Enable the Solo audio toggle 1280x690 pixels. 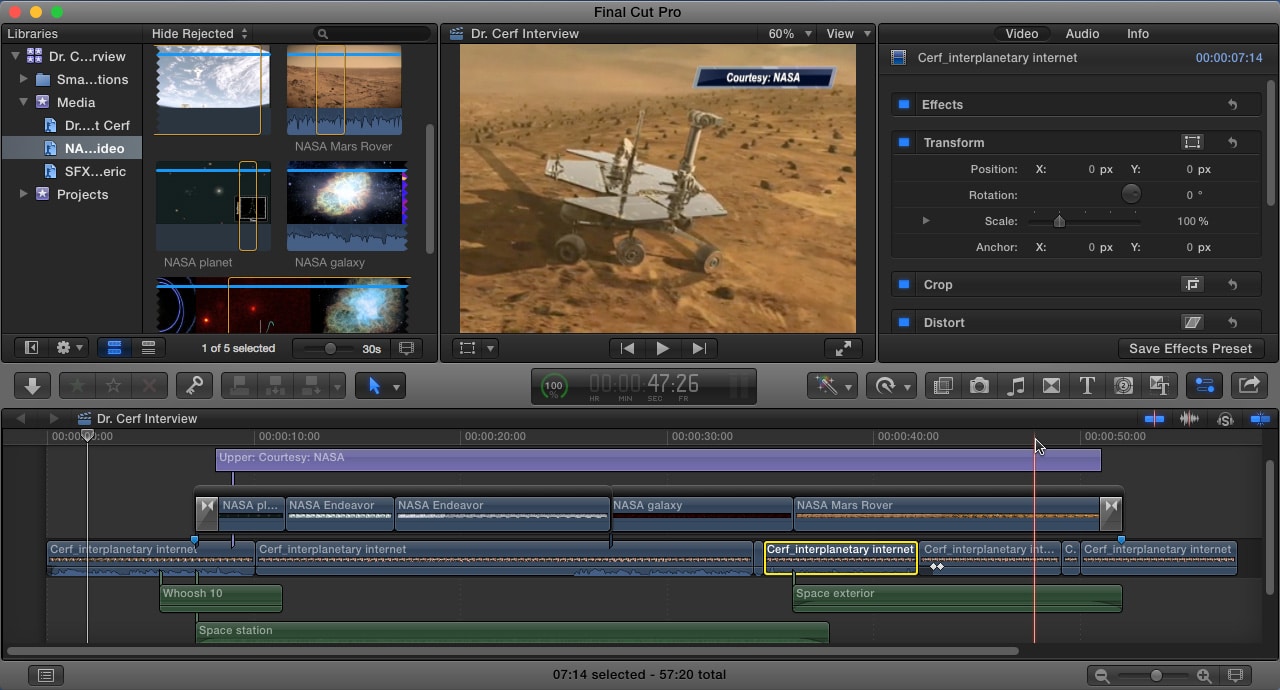[1225, 419]
